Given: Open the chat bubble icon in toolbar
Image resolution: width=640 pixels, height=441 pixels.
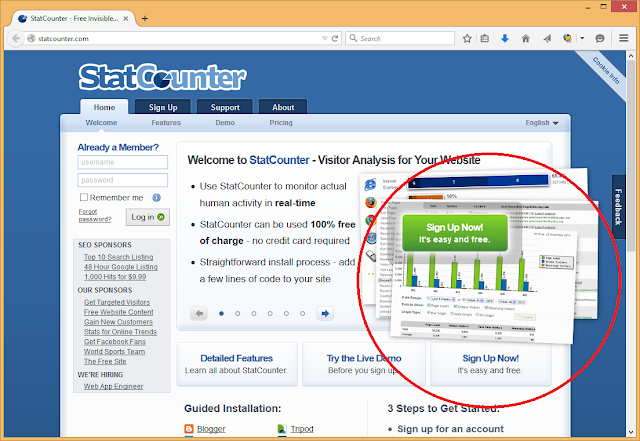Looking at the screenshot, I should click(600, 38).
